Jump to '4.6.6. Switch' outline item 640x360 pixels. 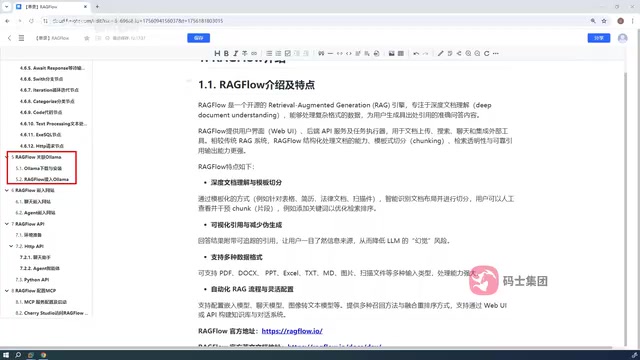pos(41,79)
